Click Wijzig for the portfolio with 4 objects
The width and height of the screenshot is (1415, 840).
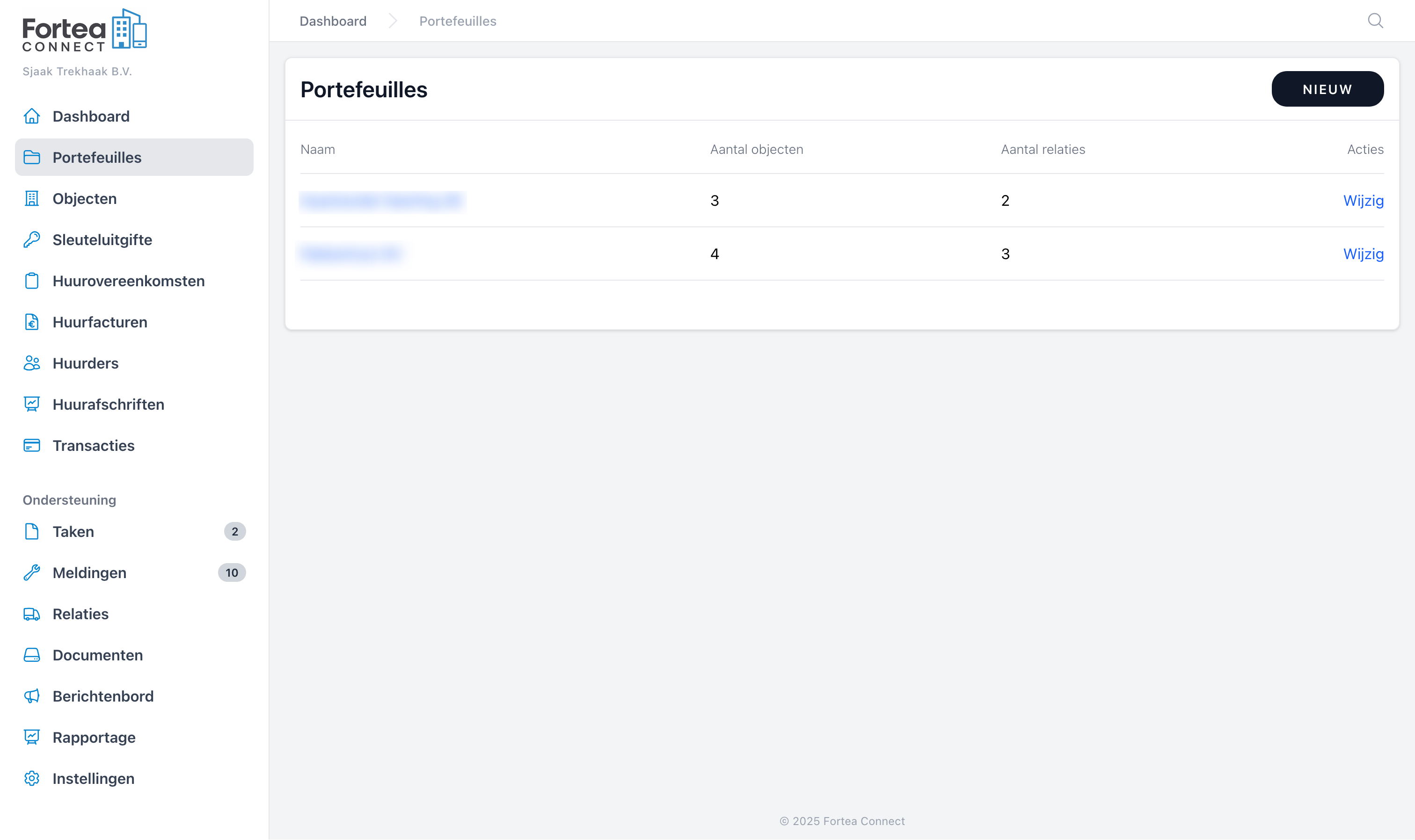click(x=1363, y=253)
